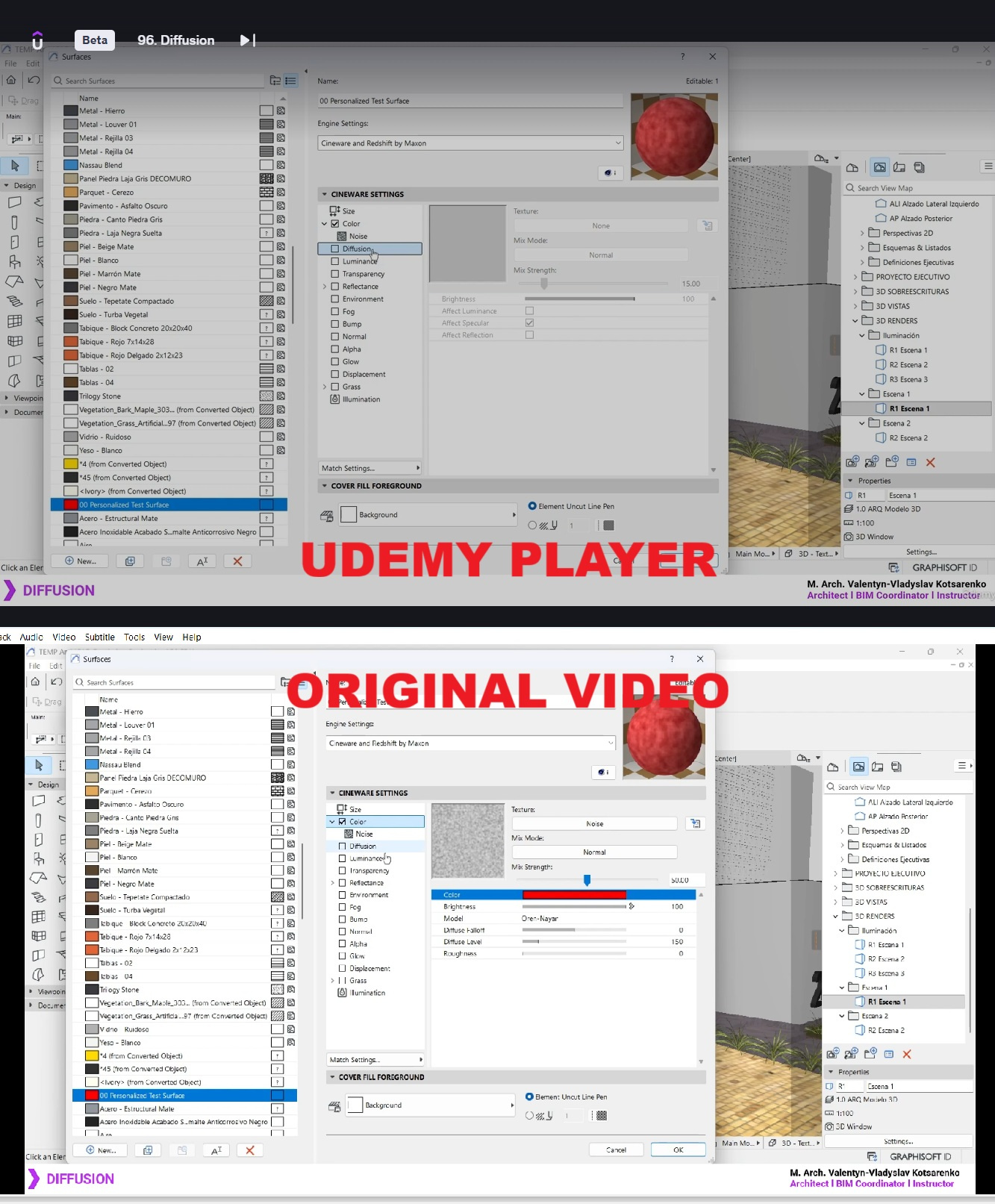Open the Video menu in the video player menu bar

64,637
